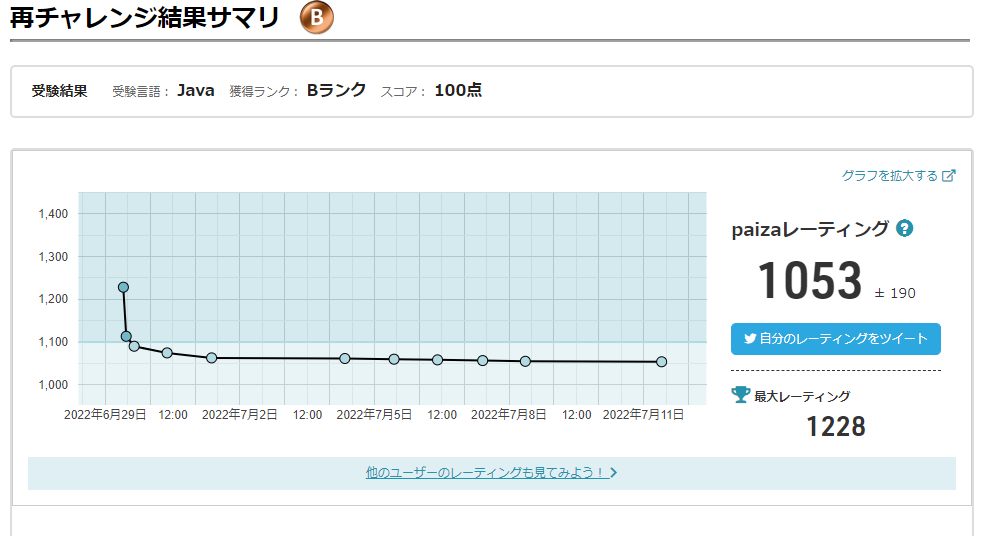Screen dimensions: 998x536
Task: Click the 100点 score value
Action: pyautogui.click(x=458, y=90)
